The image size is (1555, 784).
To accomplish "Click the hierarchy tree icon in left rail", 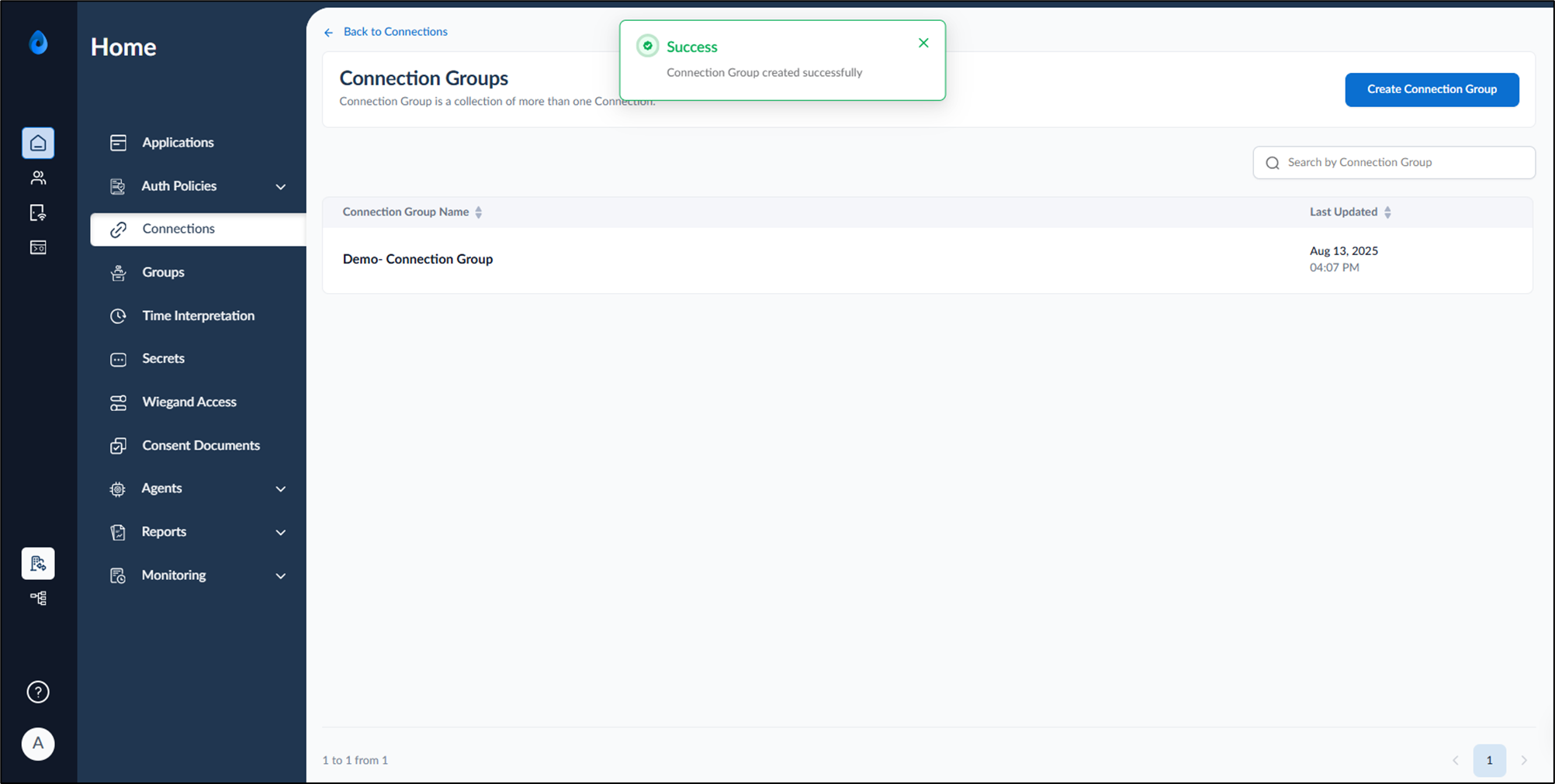I will tap(38, 598).
